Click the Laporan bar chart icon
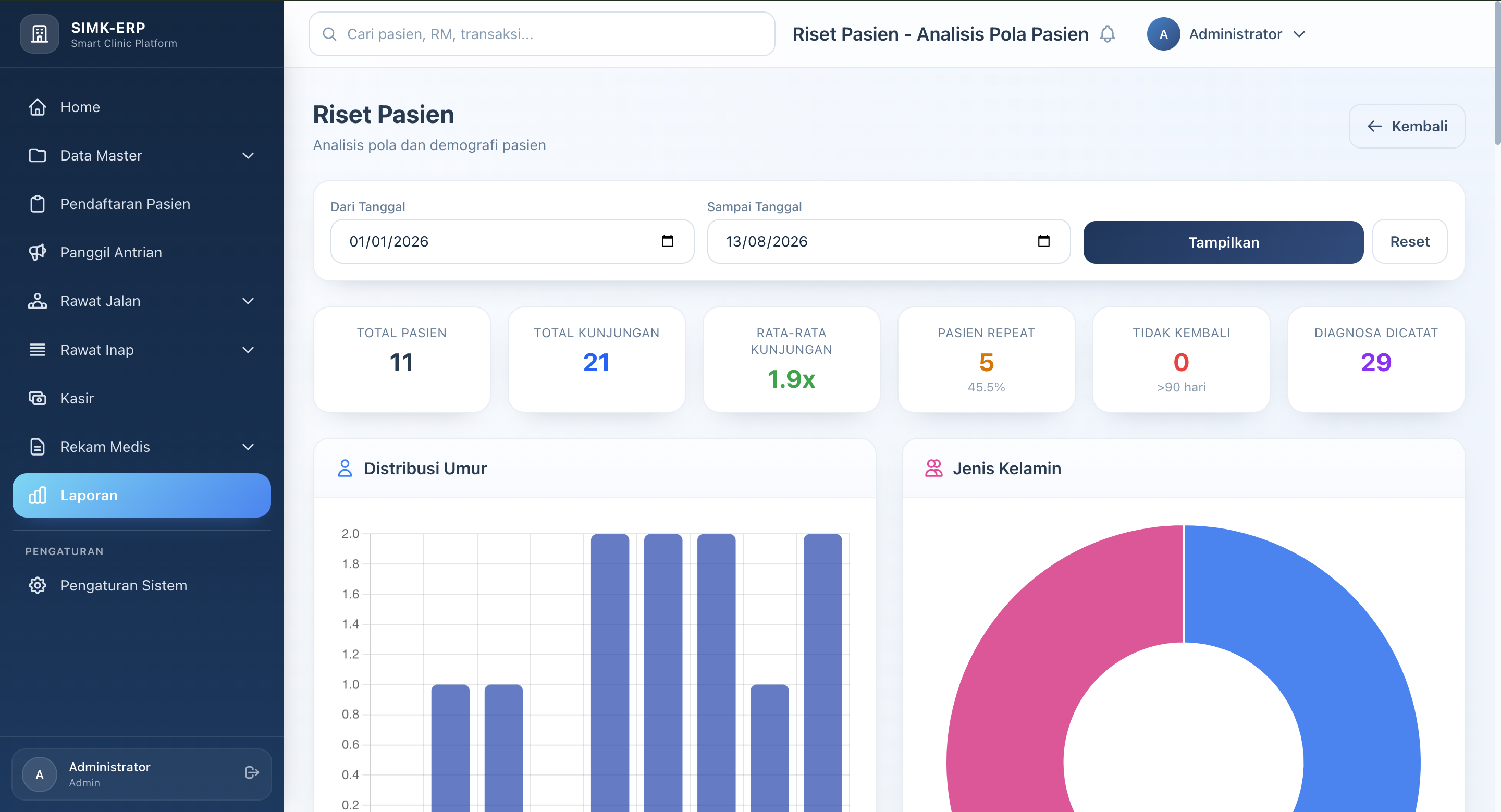The height and width of the screenshot is (812, 1501). click(38, 495)
